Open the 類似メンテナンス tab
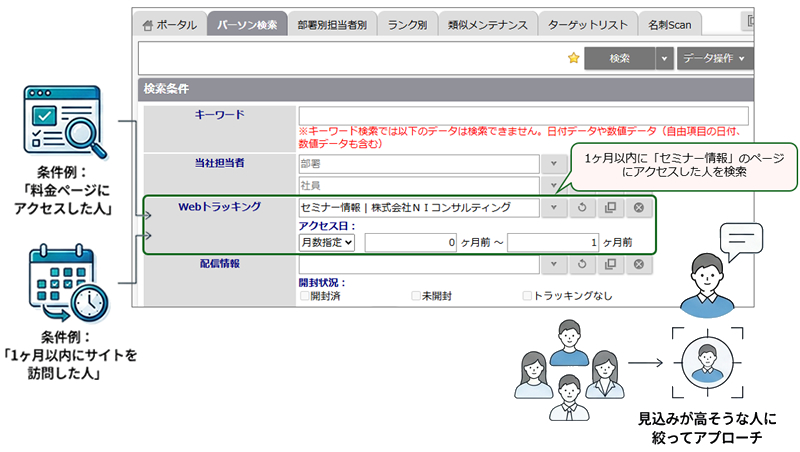 point(488,24)
